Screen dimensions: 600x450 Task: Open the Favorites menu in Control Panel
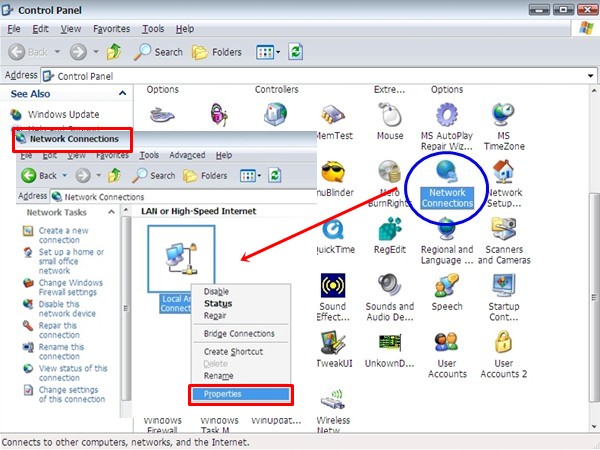(111, 29)
